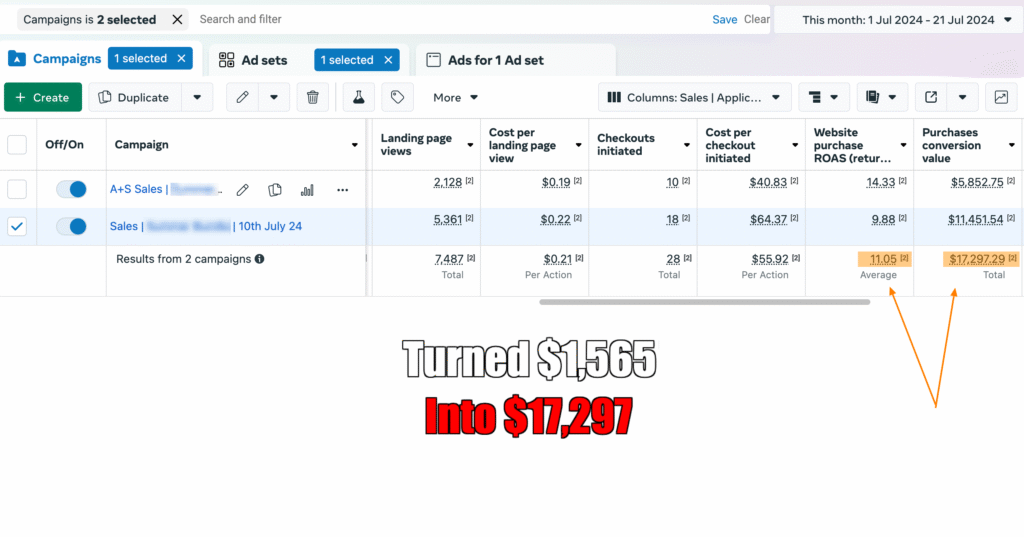Click the tag label icon in toolbar
This screenshot has width=1024, height=537.
pyautogui.click(x=397, y=97)
